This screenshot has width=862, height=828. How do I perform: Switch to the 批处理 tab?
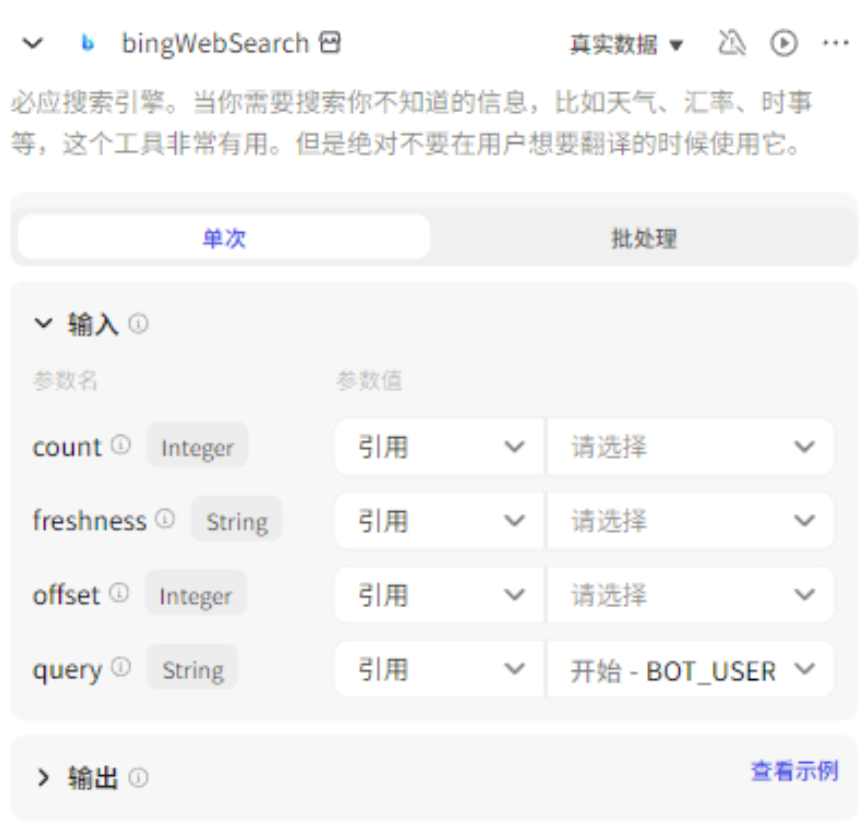(x=644, y=238)
